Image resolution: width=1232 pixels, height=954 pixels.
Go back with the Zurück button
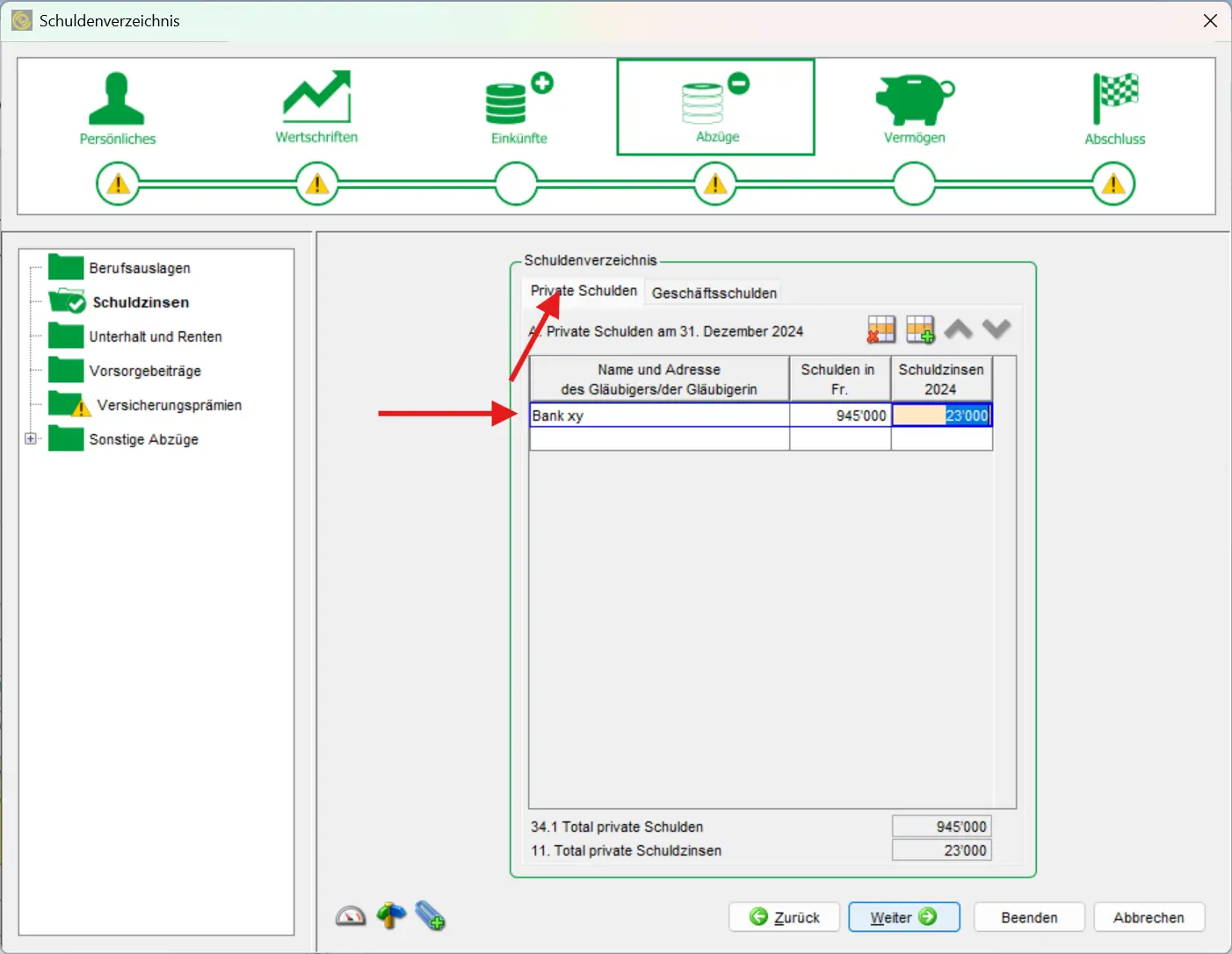click(784, 917)
